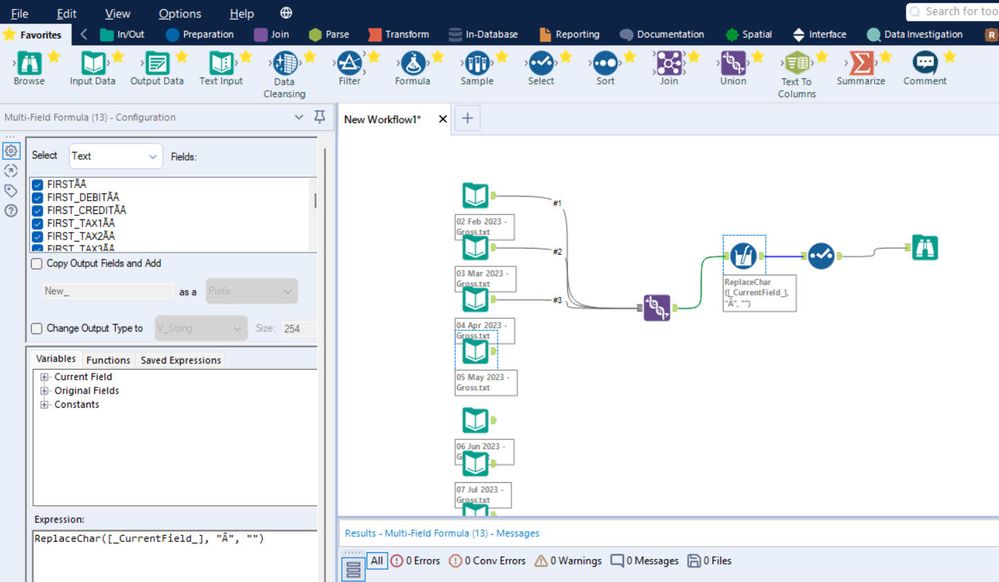Open the Spatial tool category
The height and width of the screenshot is (582, 999).
(749, 34)
